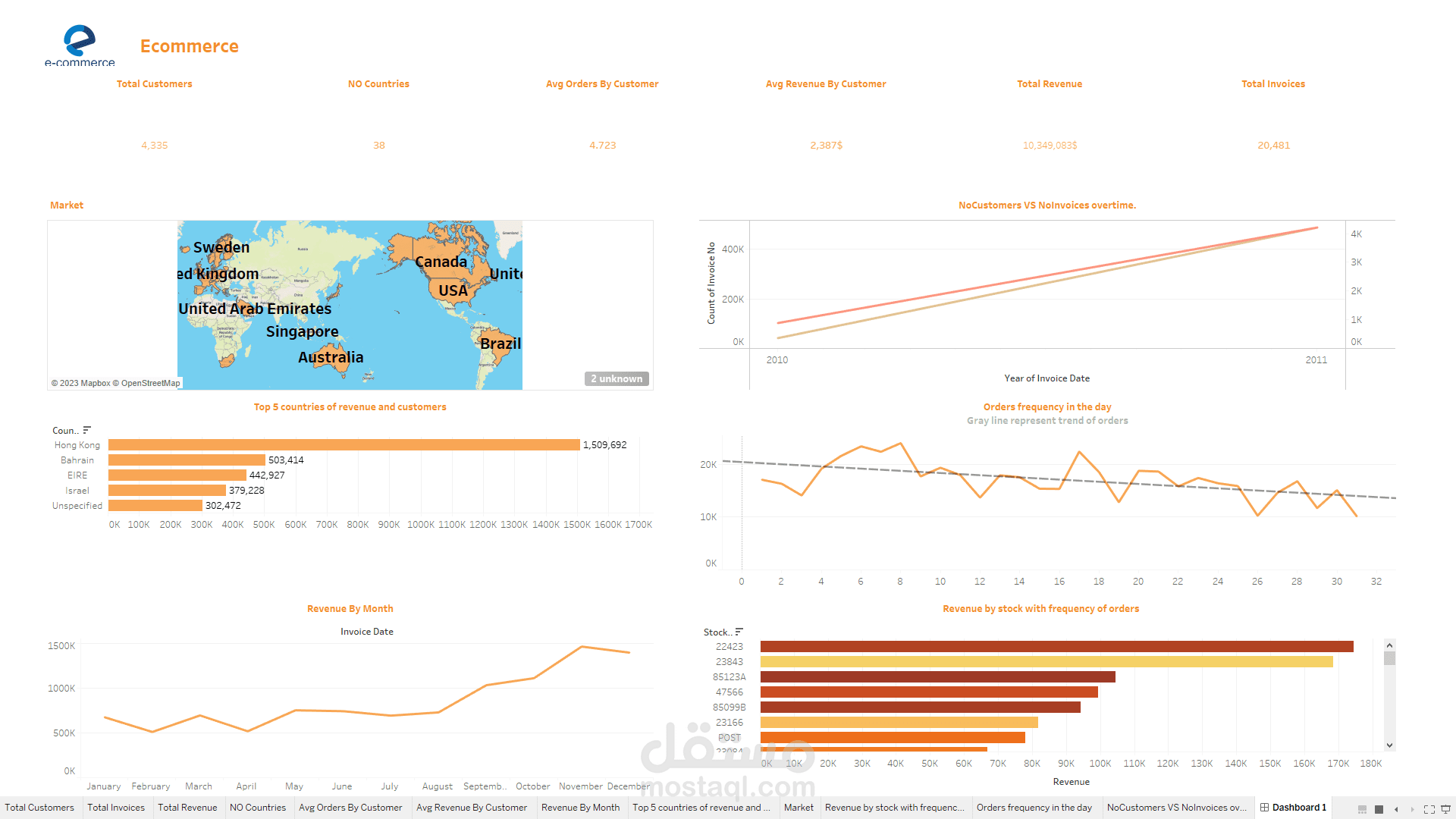Go to the previous sheet arrow
The image size is (1456, 819).
[x=1396, y=809]
